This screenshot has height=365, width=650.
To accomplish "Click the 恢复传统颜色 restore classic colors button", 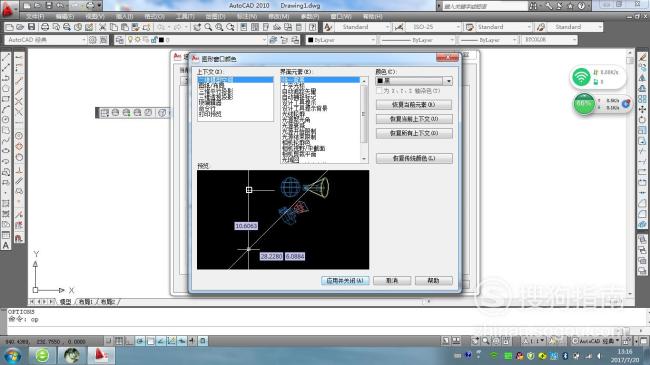I will (x=414, y=158).
